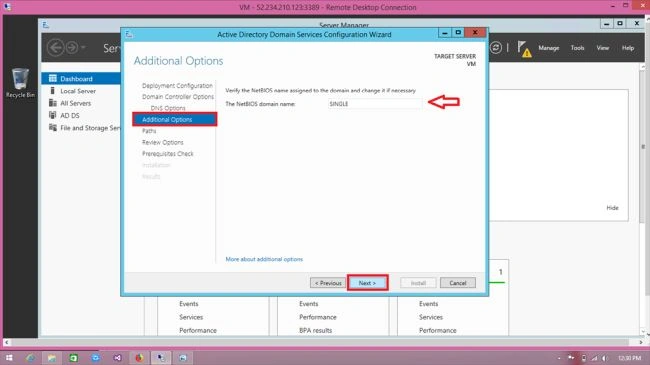This screenshot has height=365, width=650.
Task: Open Remote Desktop Connection taskbar icon
Action: [x=160, y=358]
